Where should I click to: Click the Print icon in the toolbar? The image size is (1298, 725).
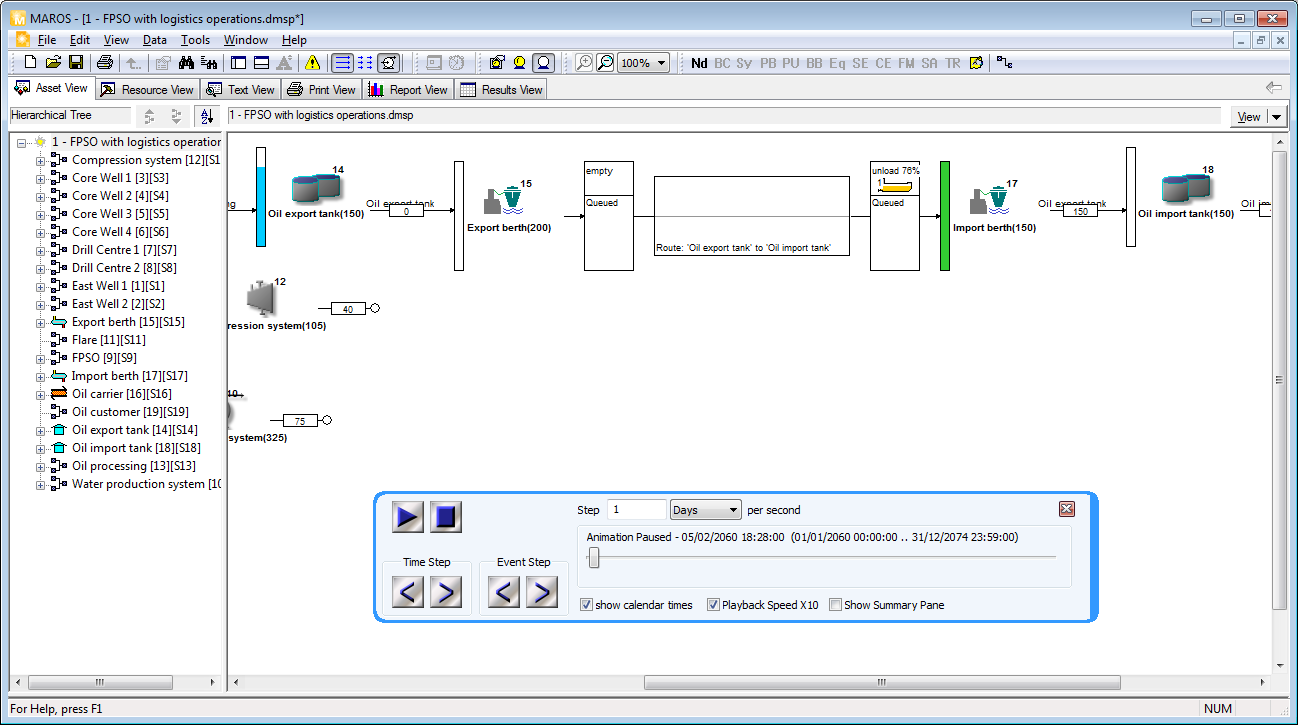[x=105, y=63]
